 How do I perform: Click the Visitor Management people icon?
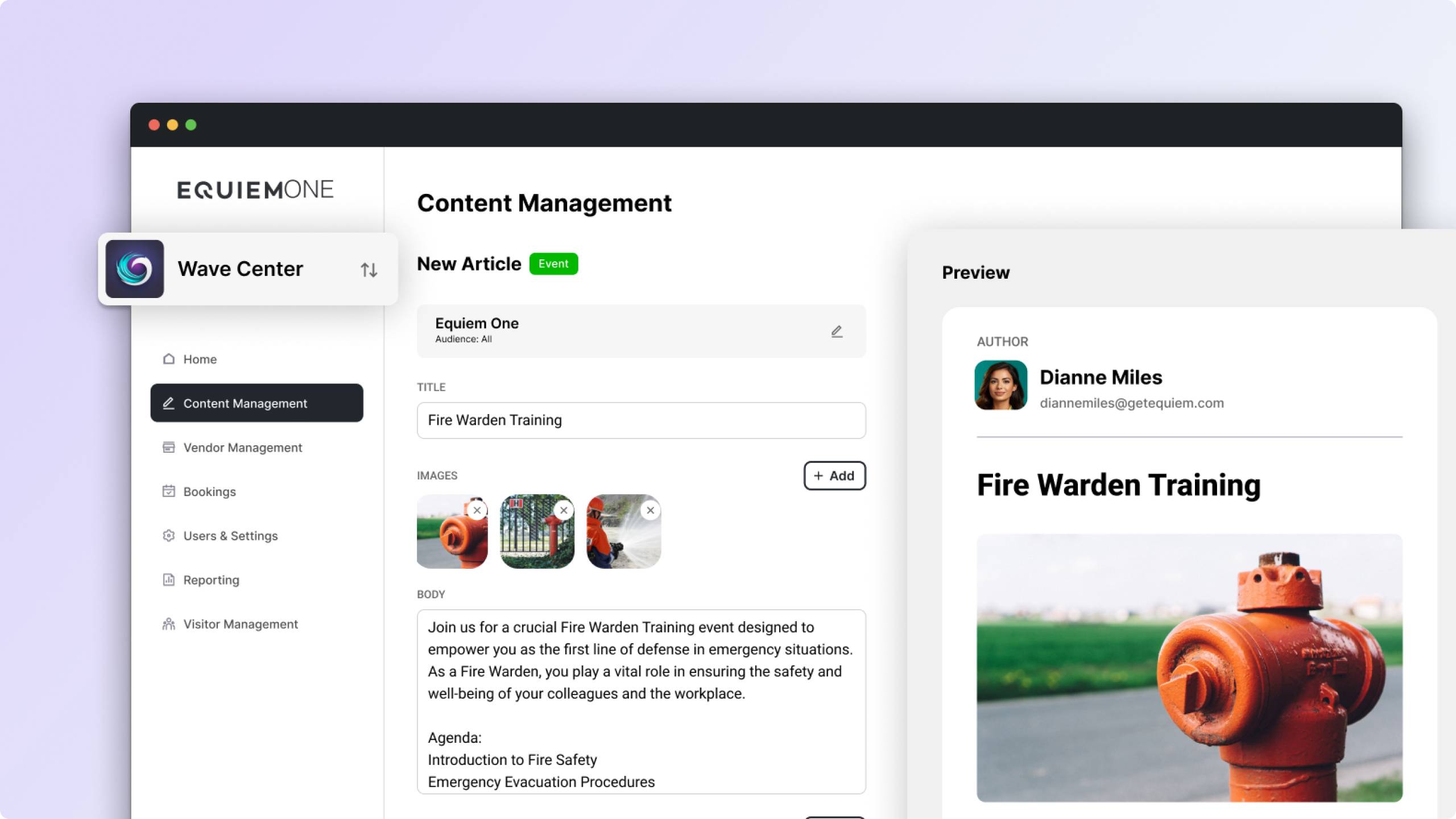(x=169, y=624)
